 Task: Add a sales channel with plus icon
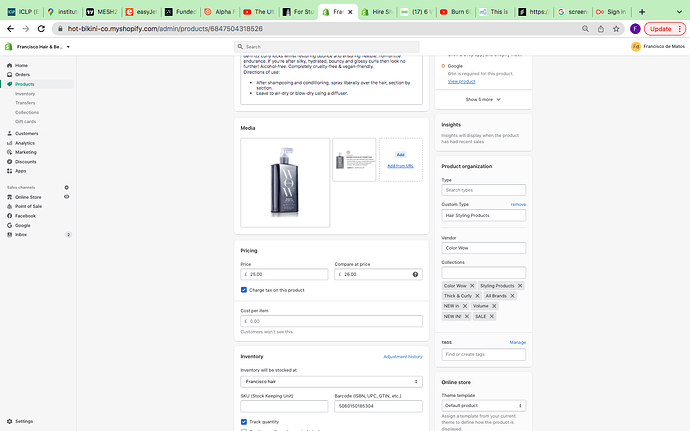(66, 188)
